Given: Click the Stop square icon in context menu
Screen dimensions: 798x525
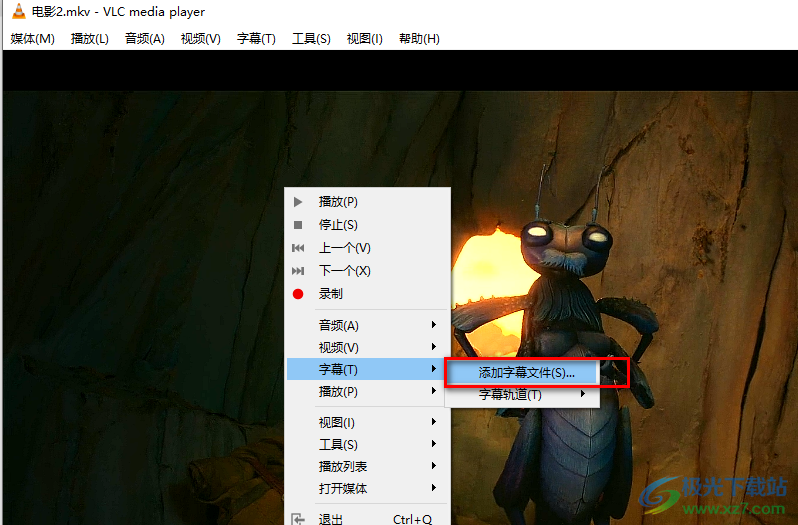Looking at the screenshot, I should (298, 225).
